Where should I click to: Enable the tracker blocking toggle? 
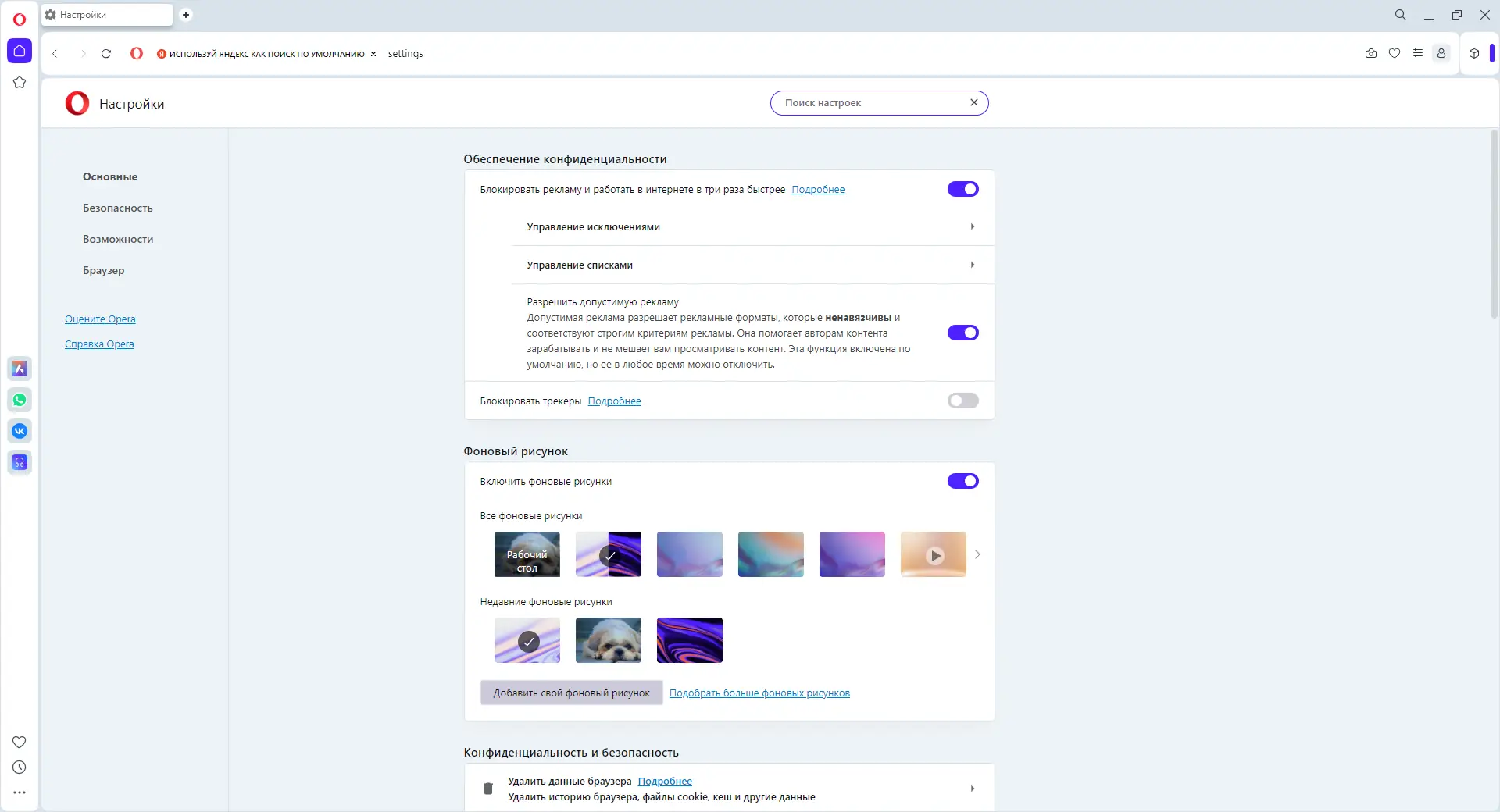click(962, 401)
